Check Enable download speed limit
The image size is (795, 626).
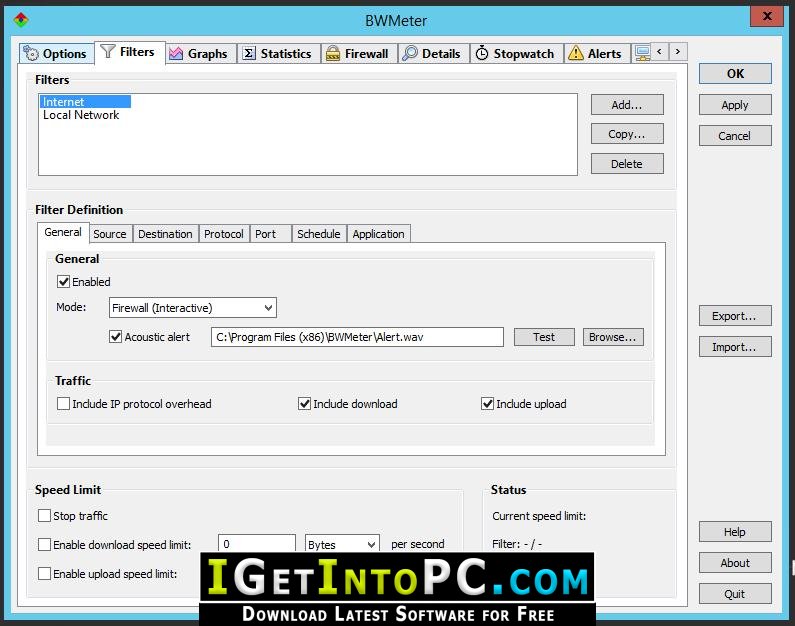pos(45,544)
